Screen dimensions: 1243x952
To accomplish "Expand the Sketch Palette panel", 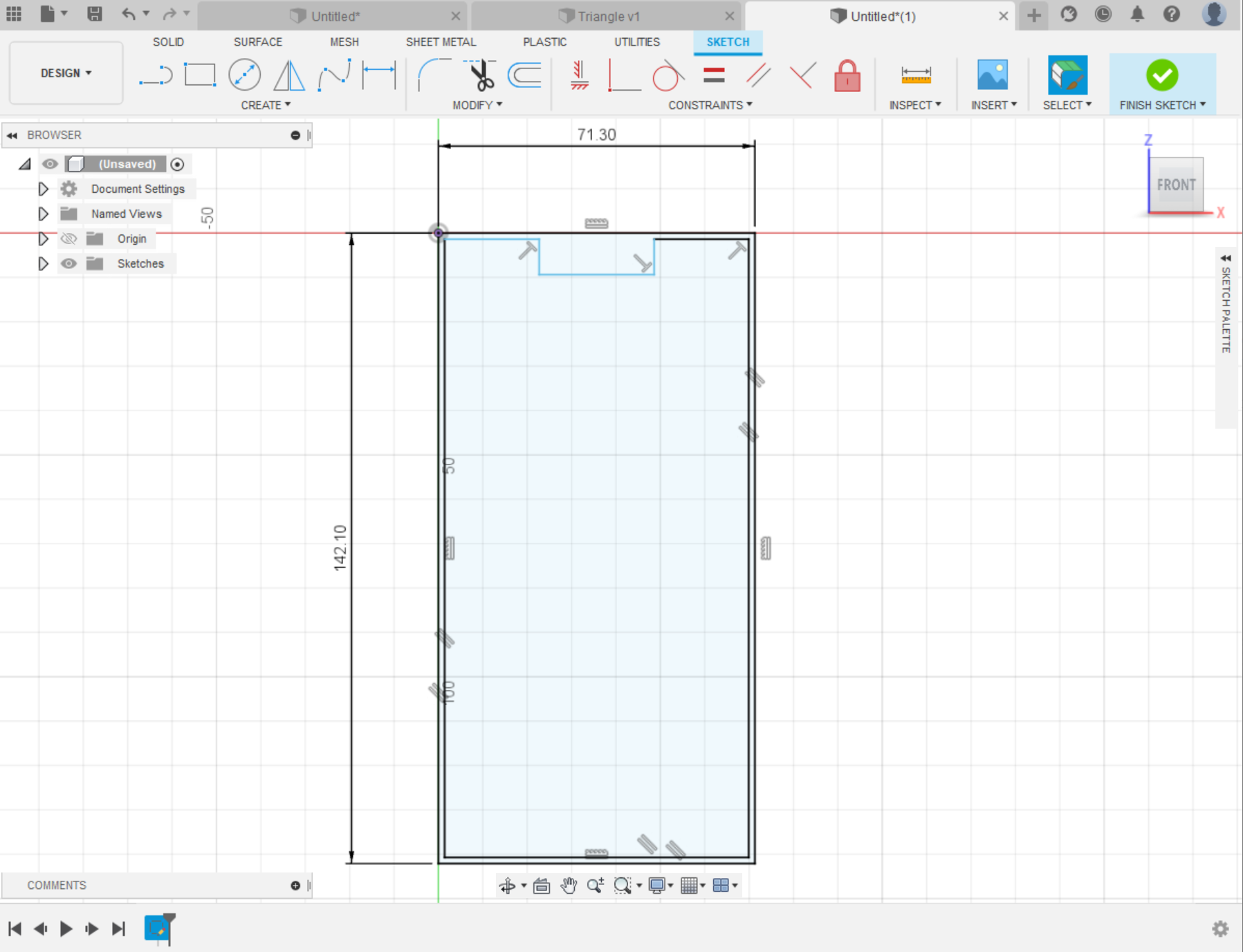I will pyautogui.click(x=1226, y=259).
